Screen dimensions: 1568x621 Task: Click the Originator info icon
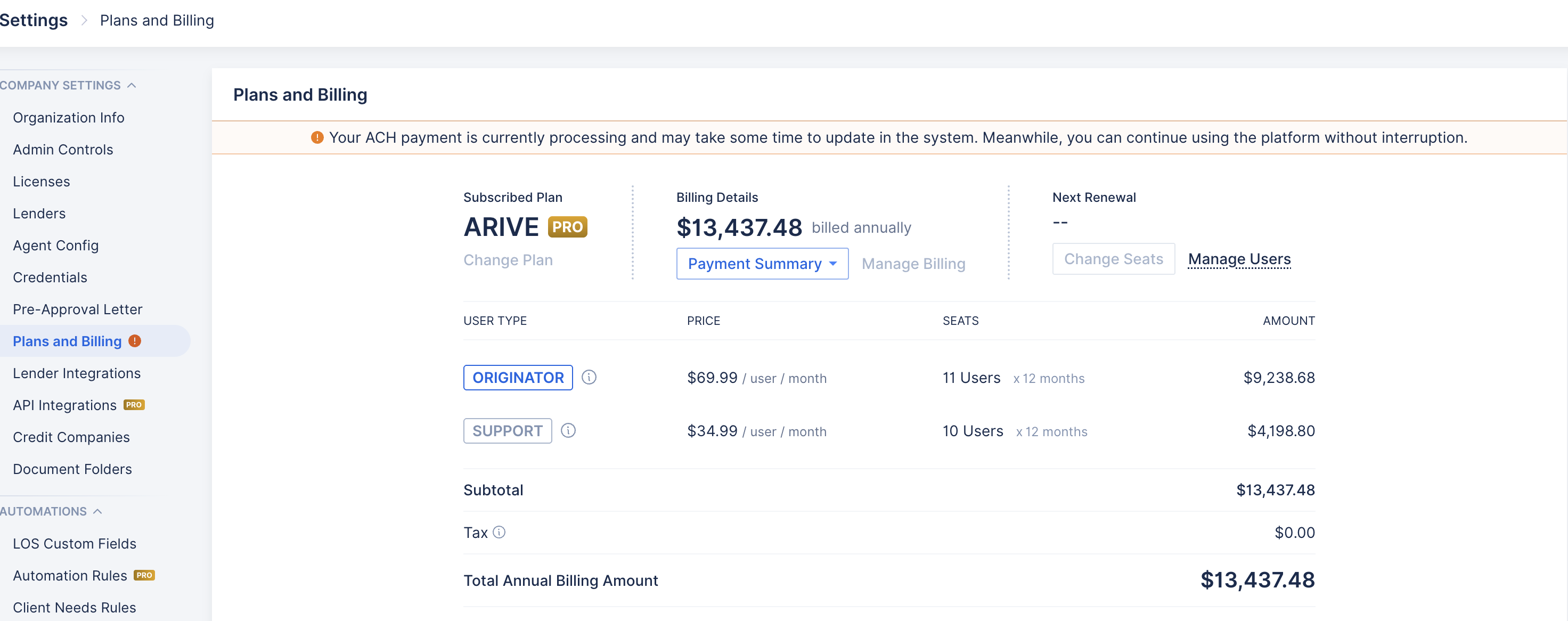click(x=589, y=378)
